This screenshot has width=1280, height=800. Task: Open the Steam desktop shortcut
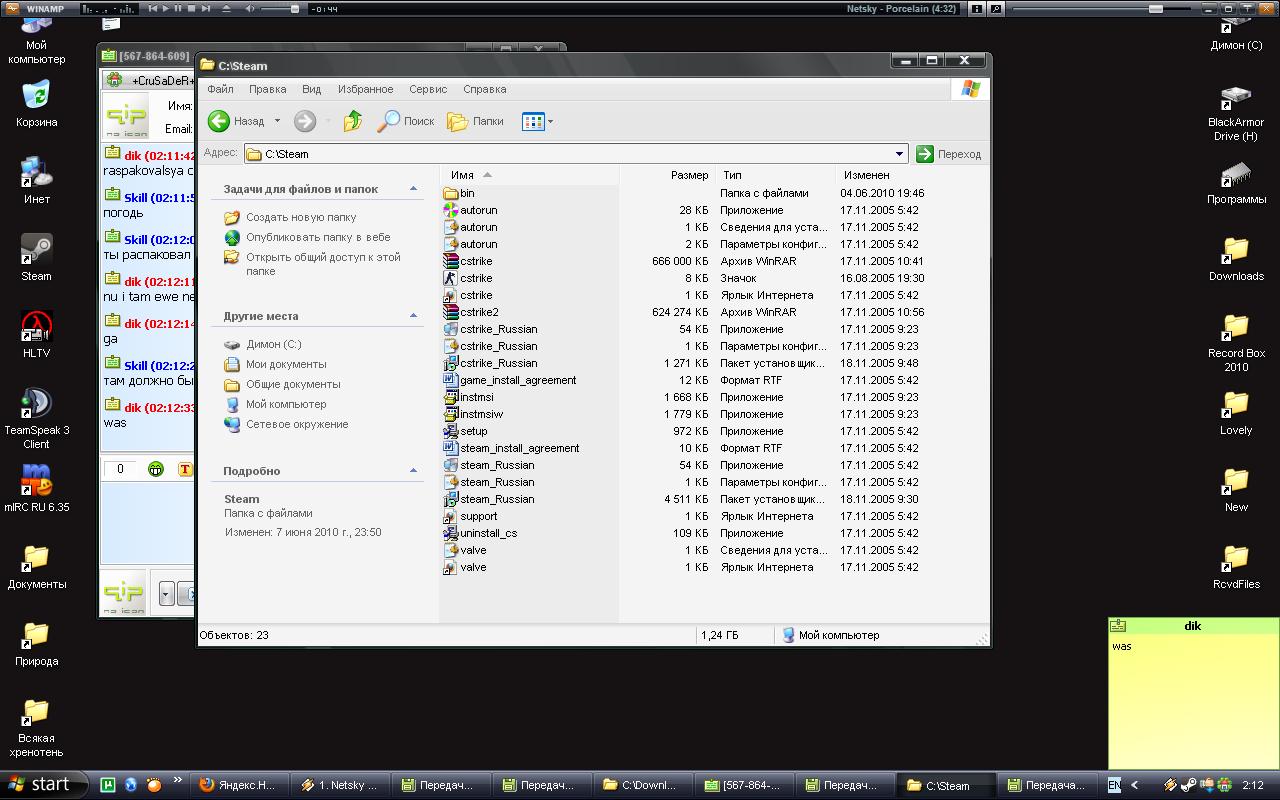coord(36,256)
